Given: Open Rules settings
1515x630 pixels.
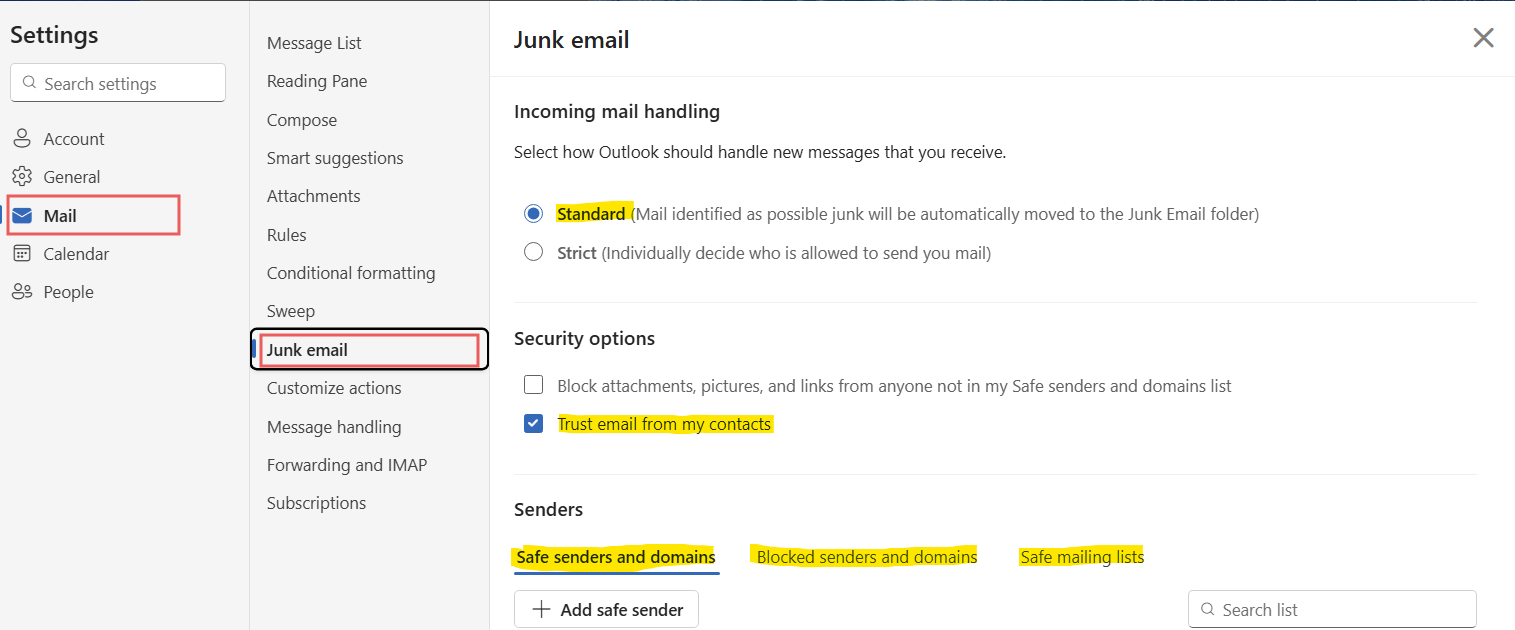Looking at the screenshot, I should click(287, 235).
